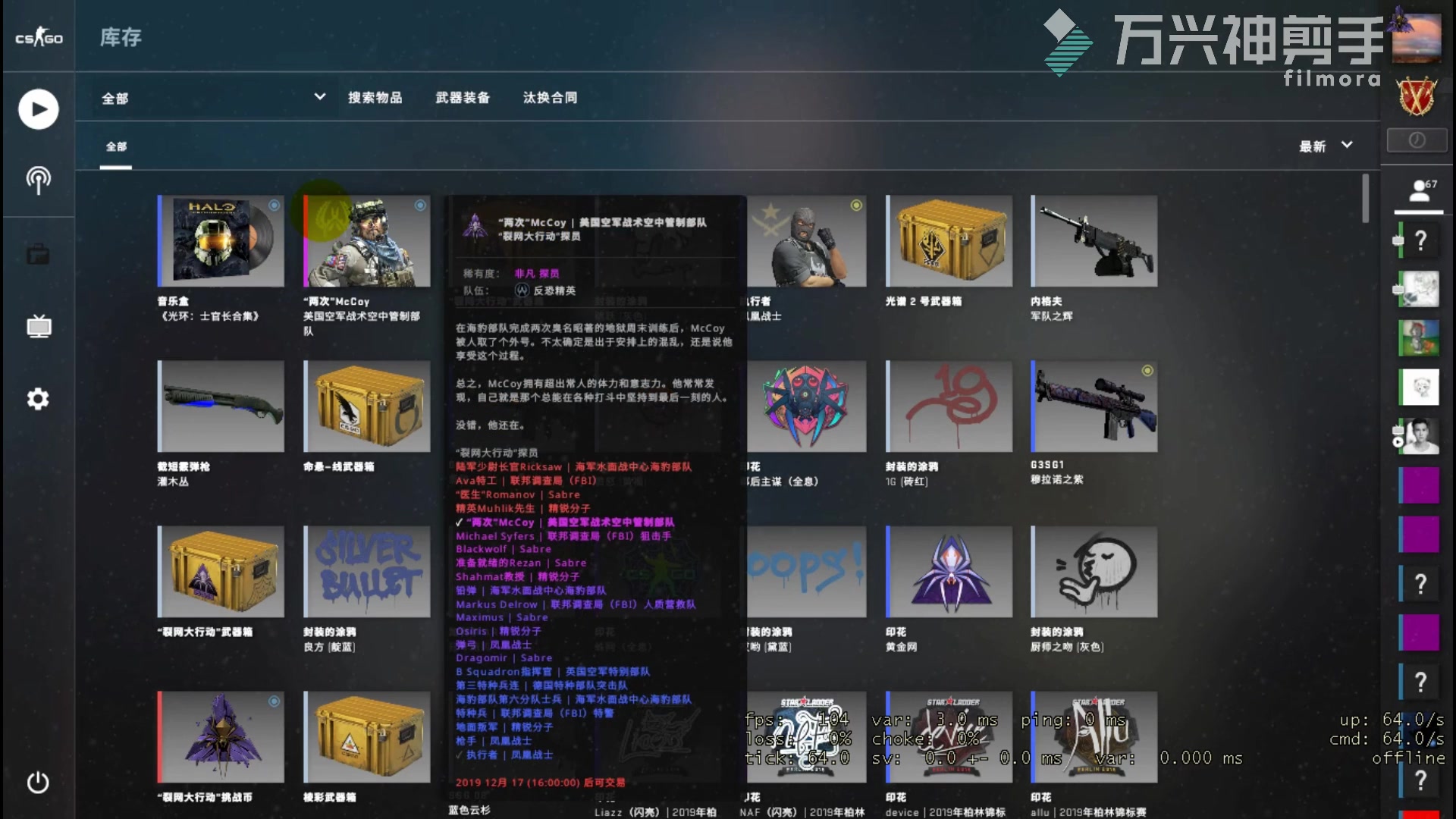The image size is (1456, 819).
Task: Expand the 全部 filter dropdown
Action: tap(213, 98)
